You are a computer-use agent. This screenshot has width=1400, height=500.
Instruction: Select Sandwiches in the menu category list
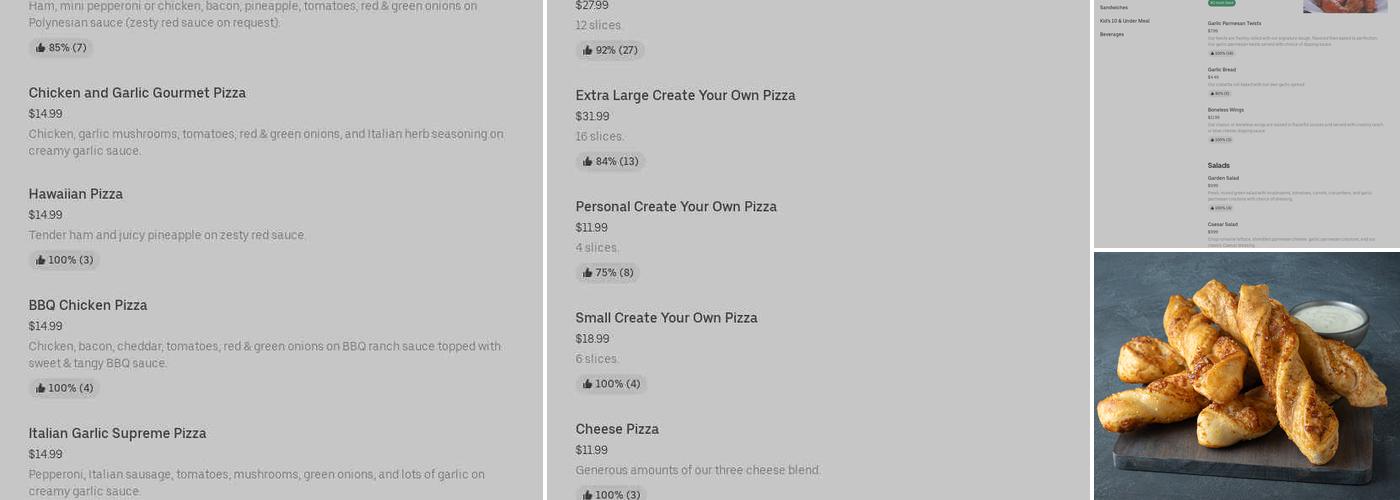point(1113,8)
